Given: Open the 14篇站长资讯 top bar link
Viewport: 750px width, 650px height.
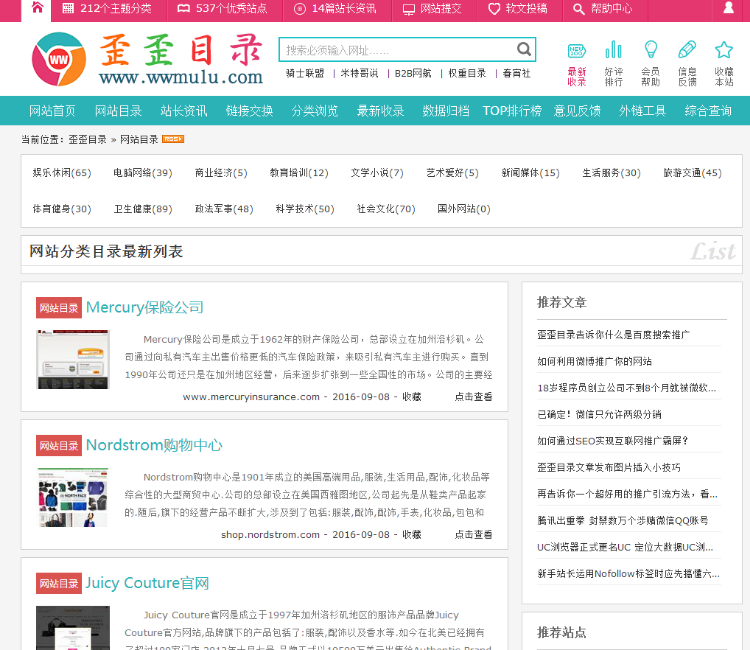Looking at the screenshot, I should click(335, 9).
